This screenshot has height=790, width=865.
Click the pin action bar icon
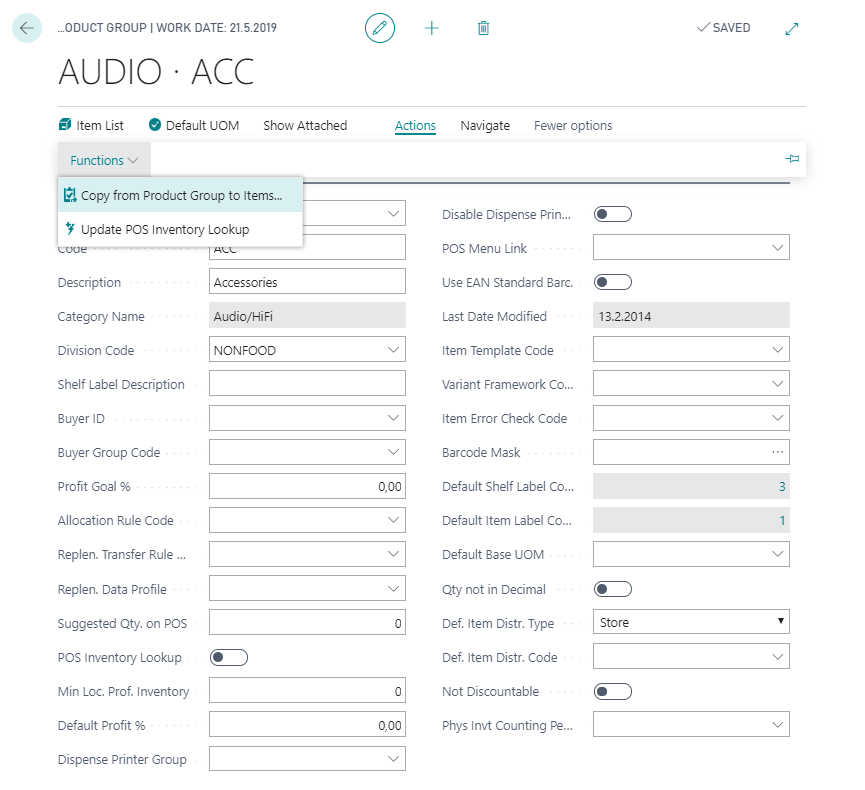click(x=792, y=159)
